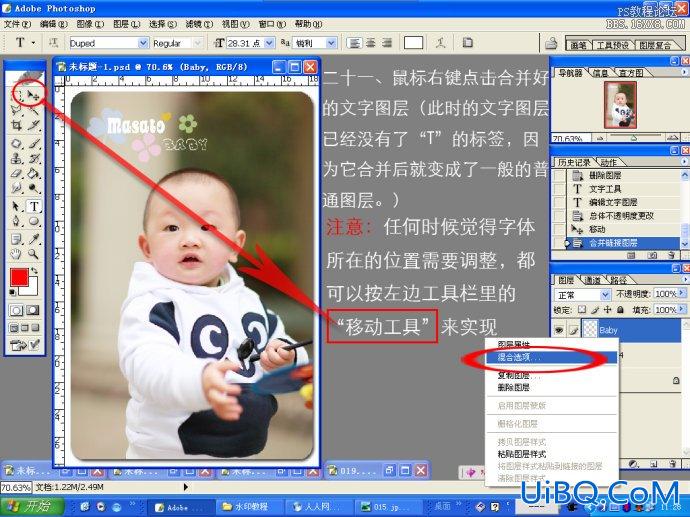Center text in options bar
Image resolution: width=690 pixels, height=517 pixels.
pyautogui.click(x=371, y=43)
